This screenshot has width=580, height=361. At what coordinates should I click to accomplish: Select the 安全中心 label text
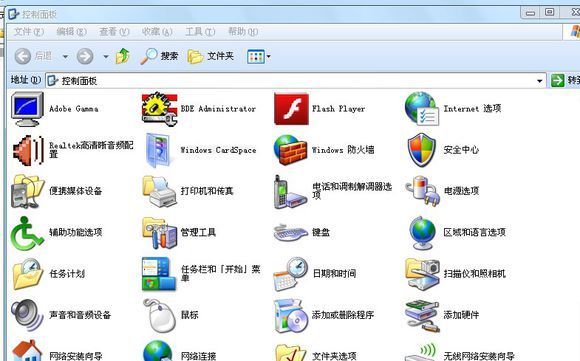[x=461, y=150]
